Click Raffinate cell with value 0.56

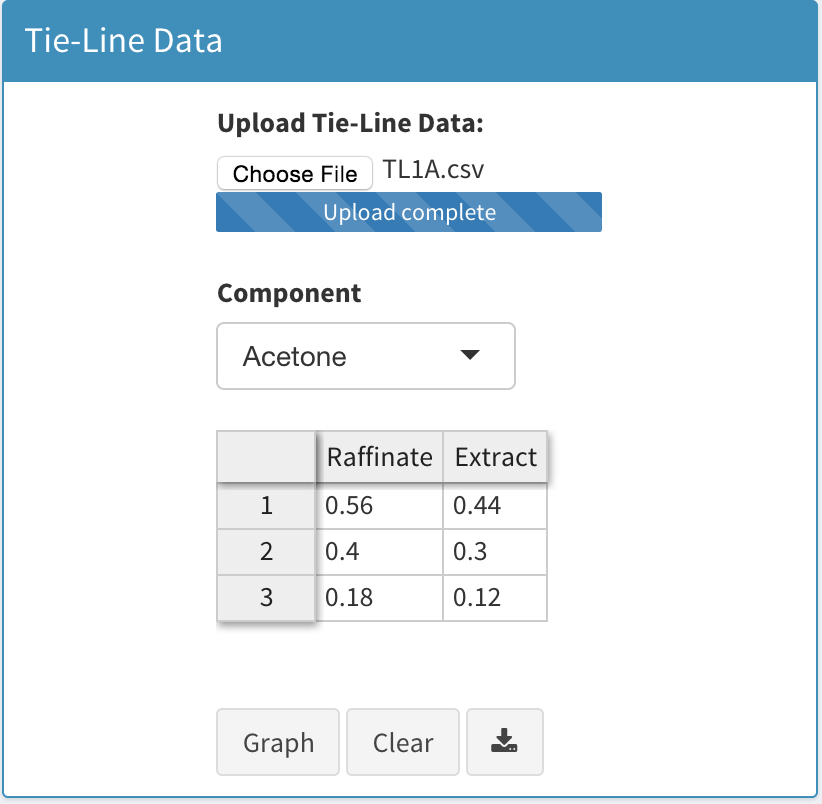[x=380, y=506]
